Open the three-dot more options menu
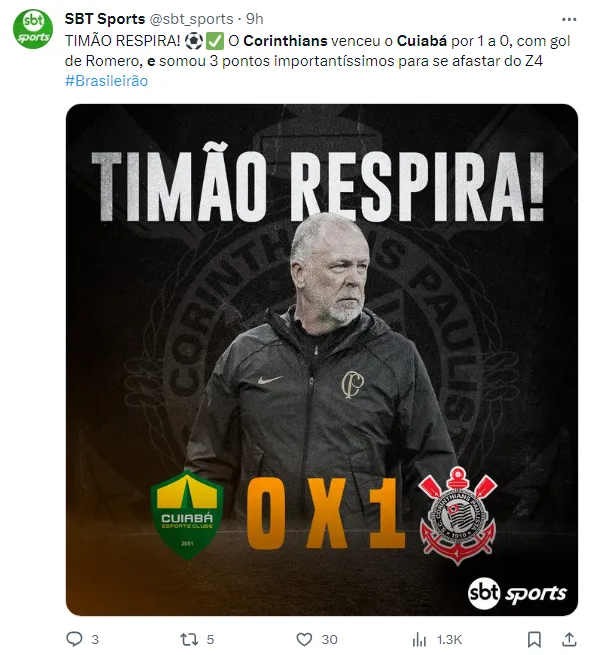Image resolution: width=591 pixels, height=655 pixels. pos(569,19)
